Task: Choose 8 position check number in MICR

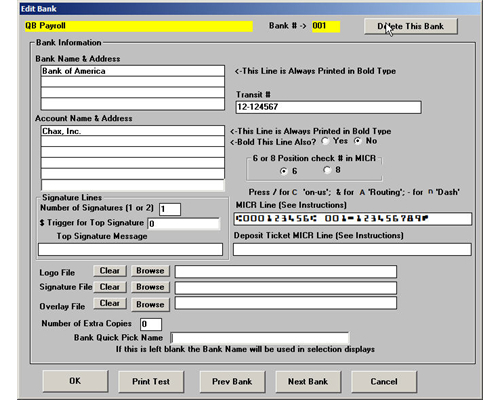Action: [x=327, y=170]
